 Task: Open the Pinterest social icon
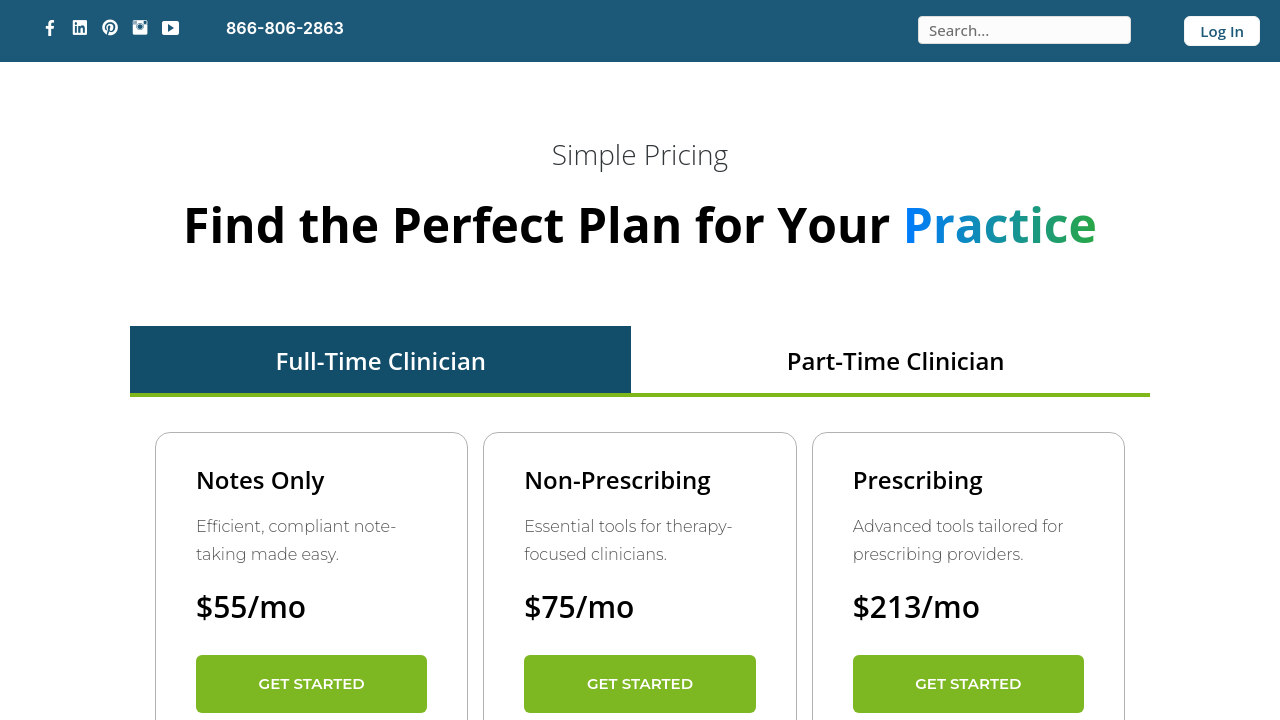[110, 28]
